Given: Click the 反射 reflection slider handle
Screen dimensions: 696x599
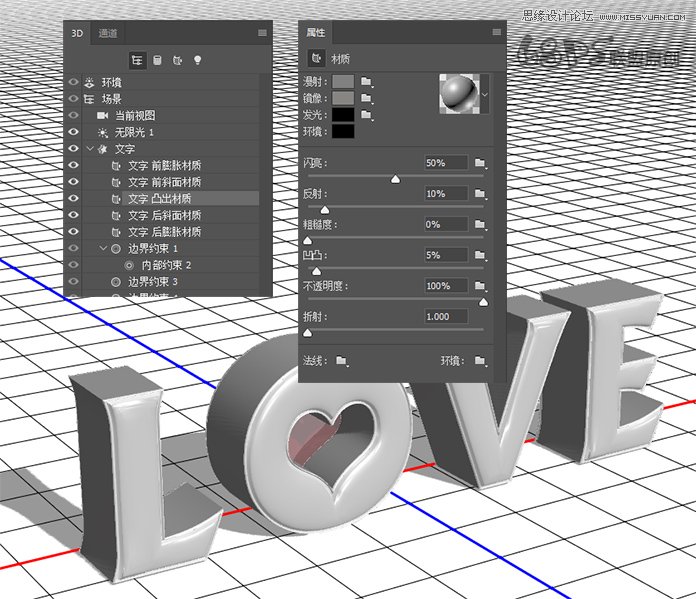Looking at the screenshot, I should pyautogui.click(x=325, y=210).
